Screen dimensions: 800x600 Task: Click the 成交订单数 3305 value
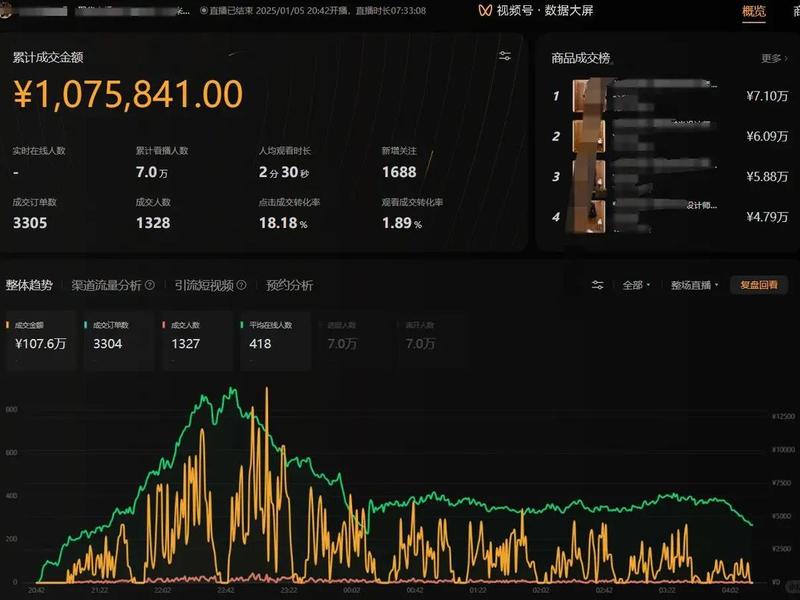(x=30, y=223)
